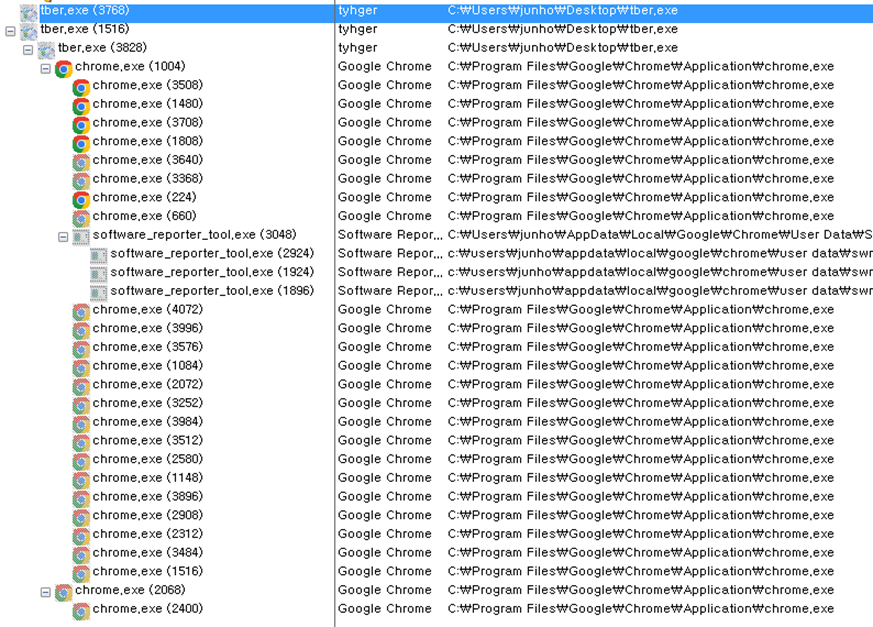The width and height of the screenshot is (873, 627).
Task: Select process chrome.exe (2908)
Action: point(148,515)
